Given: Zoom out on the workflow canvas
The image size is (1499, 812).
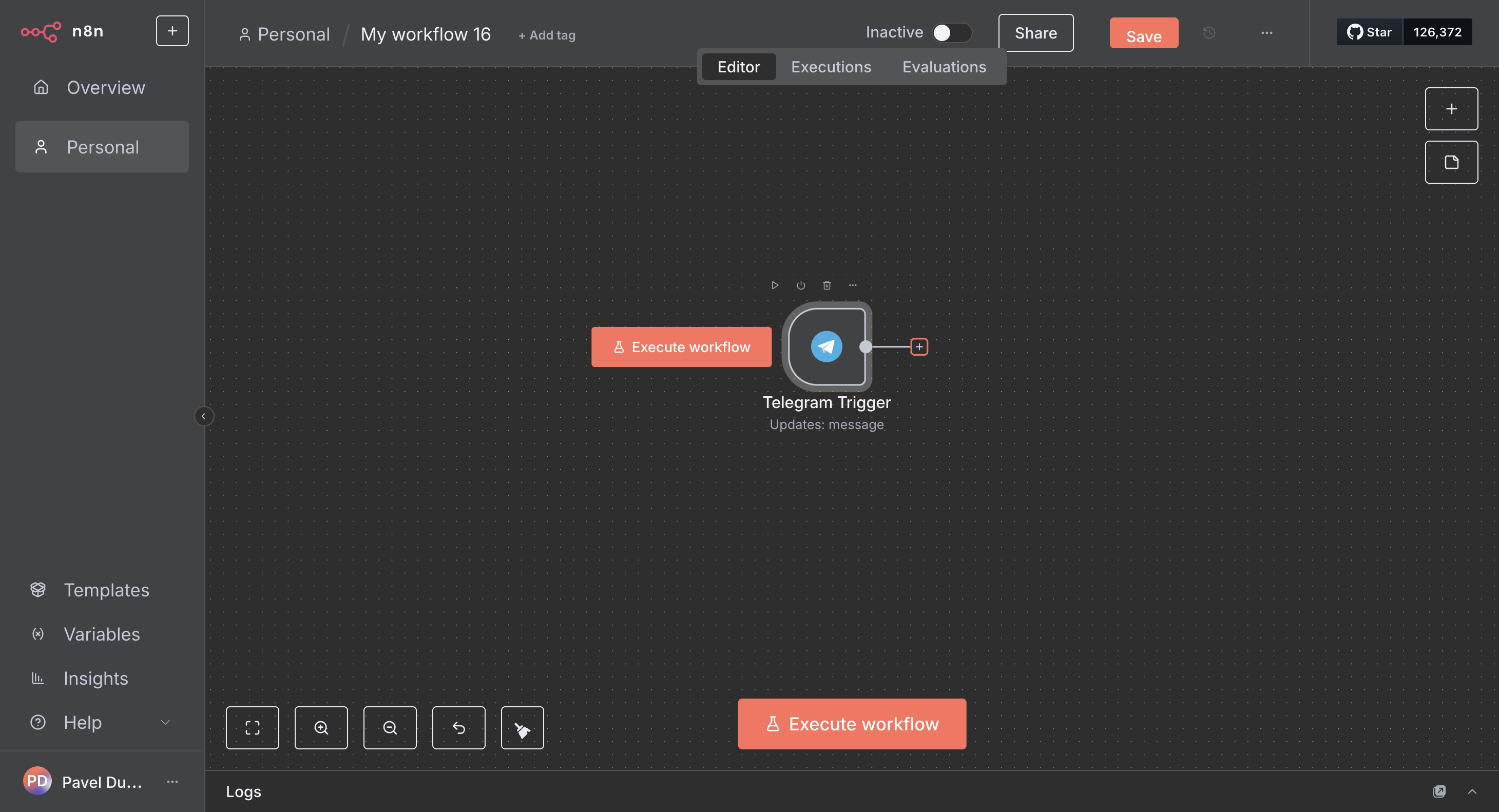Looking at the screenshot, I should pos(389,728).
